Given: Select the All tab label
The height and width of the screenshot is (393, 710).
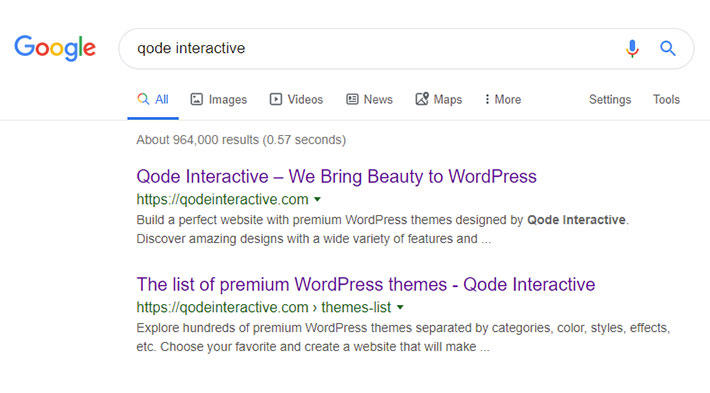Looking at the screenshot, I should (x=162, y=99).
